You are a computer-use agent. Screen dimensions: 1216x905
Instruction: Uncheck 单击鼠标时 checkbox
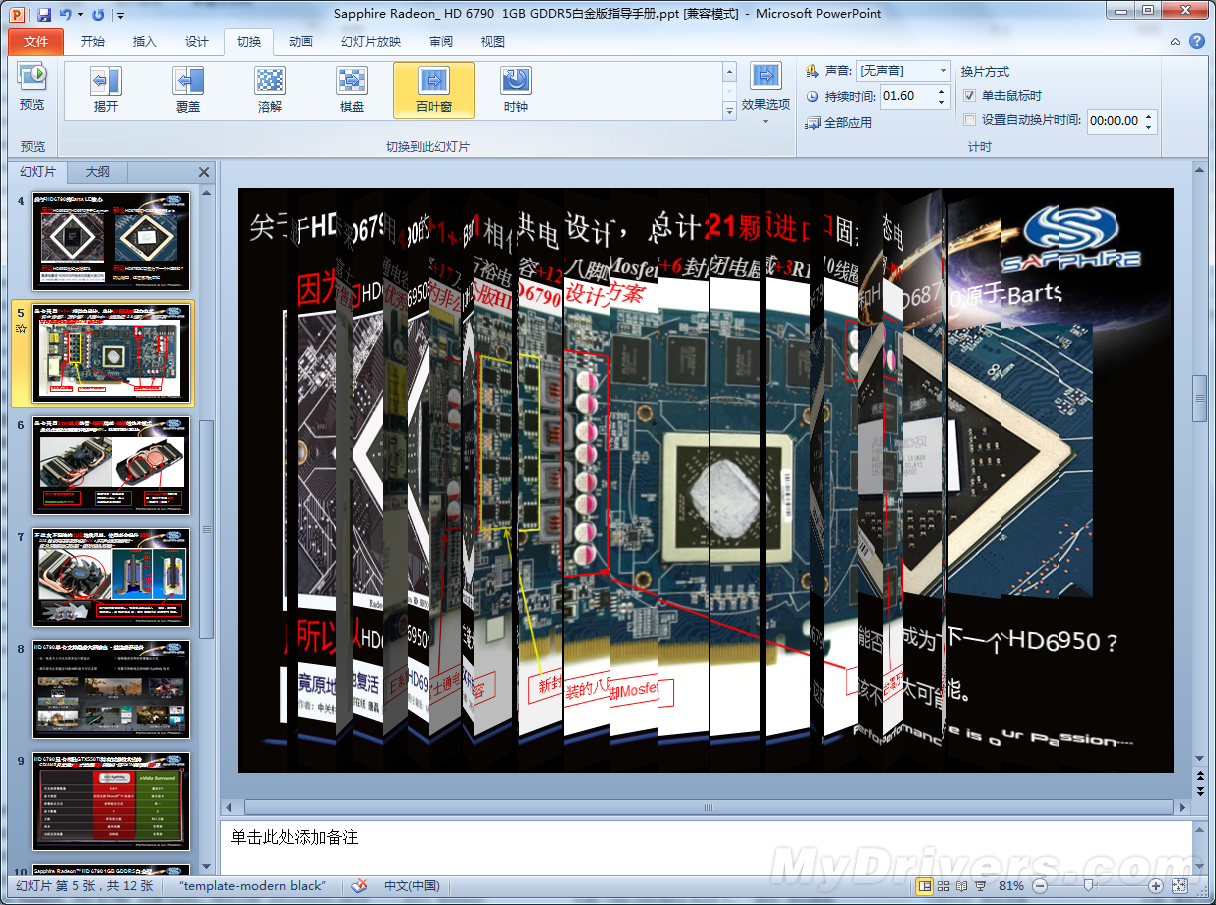coord(969,96)
